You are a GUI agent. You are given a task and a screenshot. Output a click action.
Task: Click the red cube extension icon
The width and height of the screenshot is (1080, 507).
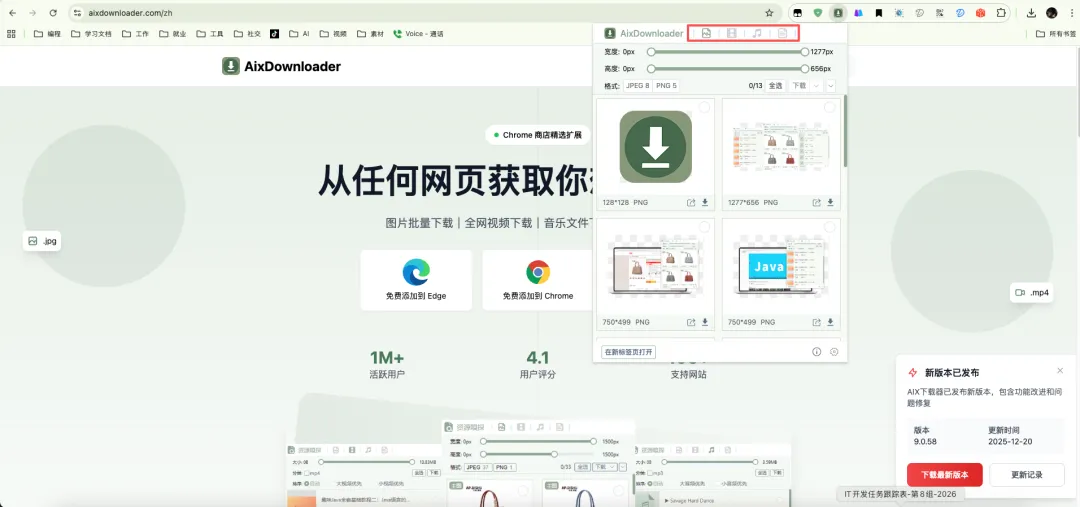coord(980,12)
